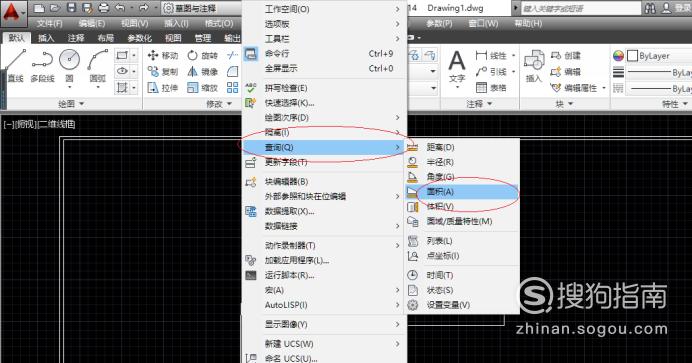Click the keyword search input field
Screen dimensions: 692x363
(x=580, y=8)
